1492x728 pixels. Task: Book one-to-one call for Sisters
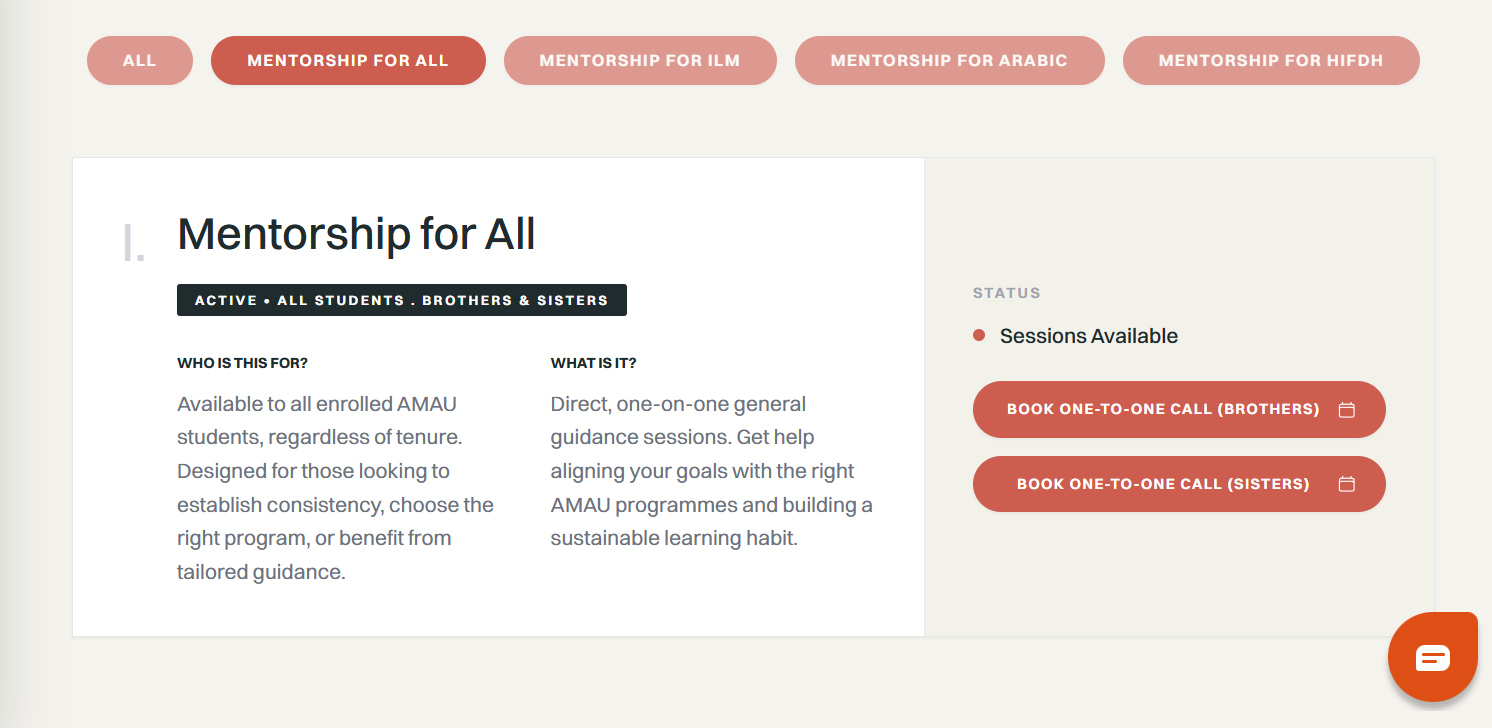pos(1162,484)
